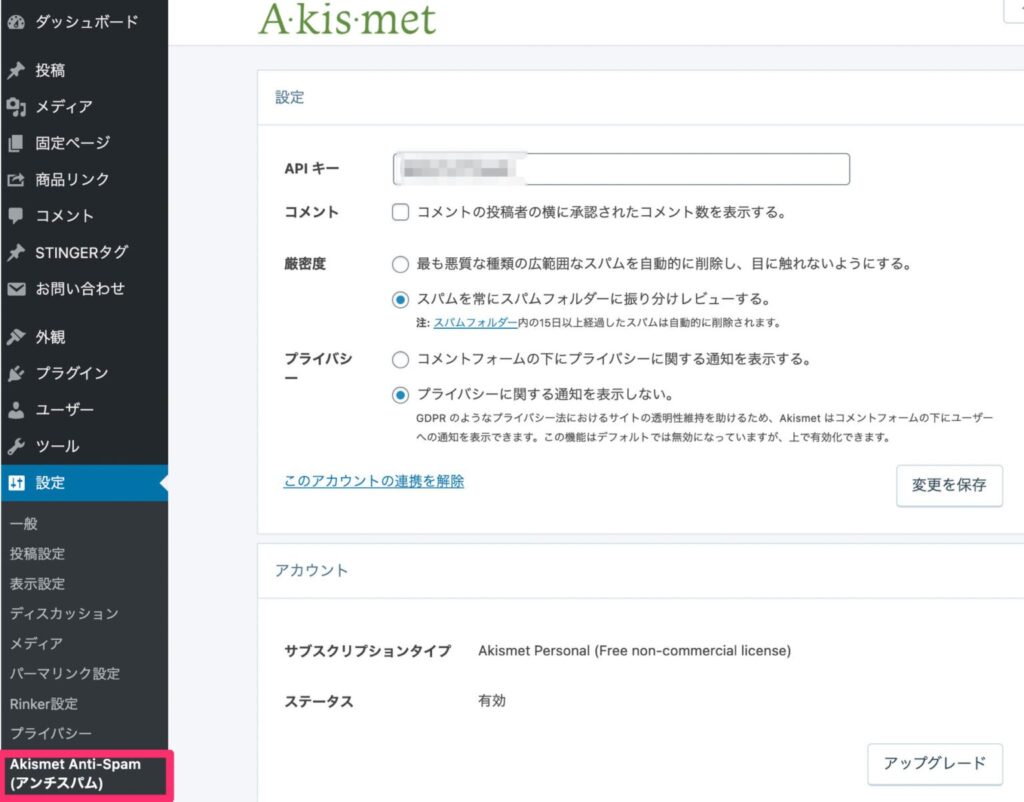
Task: Open Rinker設定 submenu item
Action: click(x=44, y=704)
